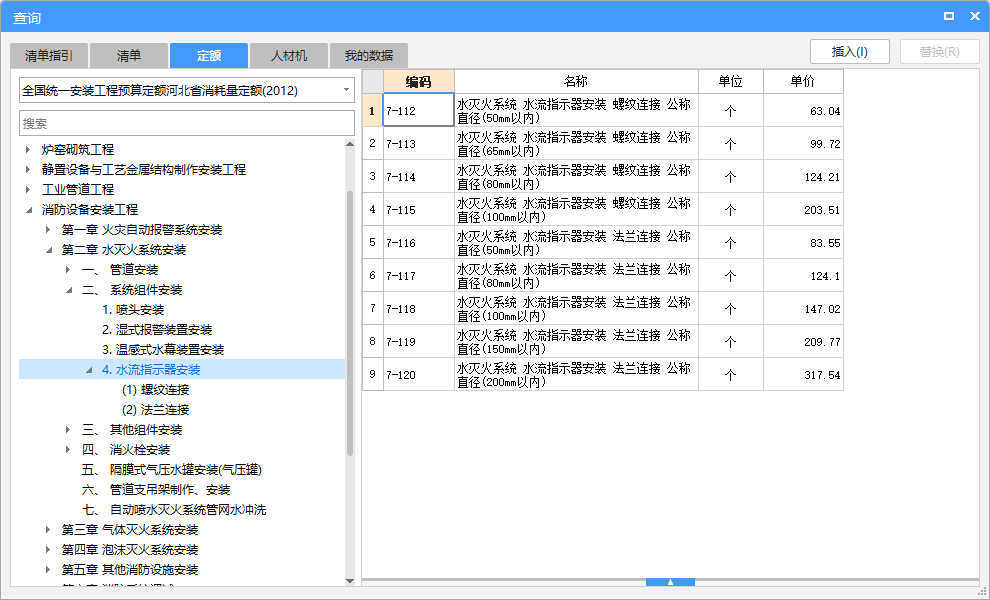This screenshot has height=600, width=990.
Task: Select code cell 7-113
Action: 419,143
